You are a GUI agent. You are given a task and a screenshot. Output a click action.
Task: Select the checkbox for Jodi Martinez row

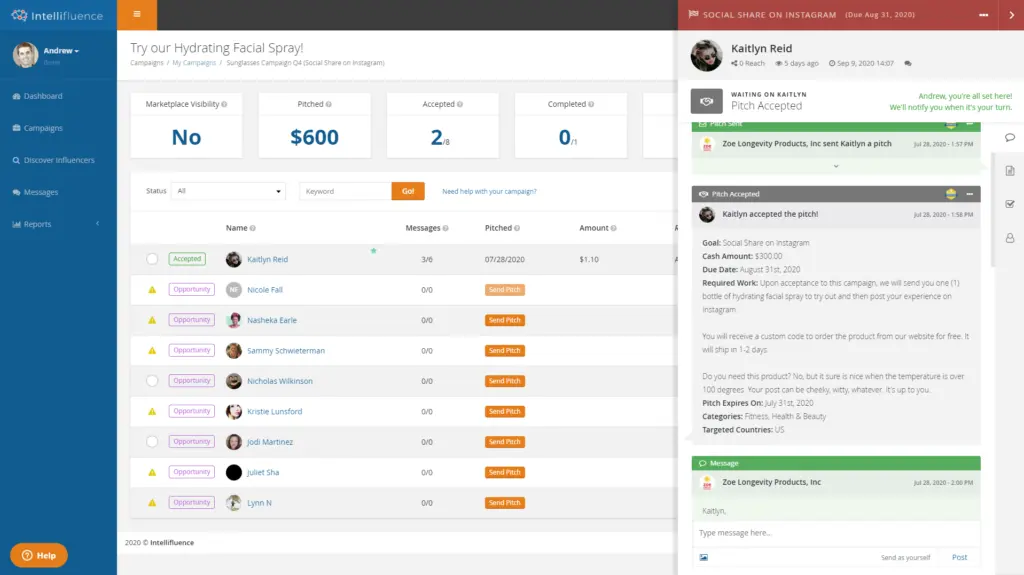(x=152, y=442)
